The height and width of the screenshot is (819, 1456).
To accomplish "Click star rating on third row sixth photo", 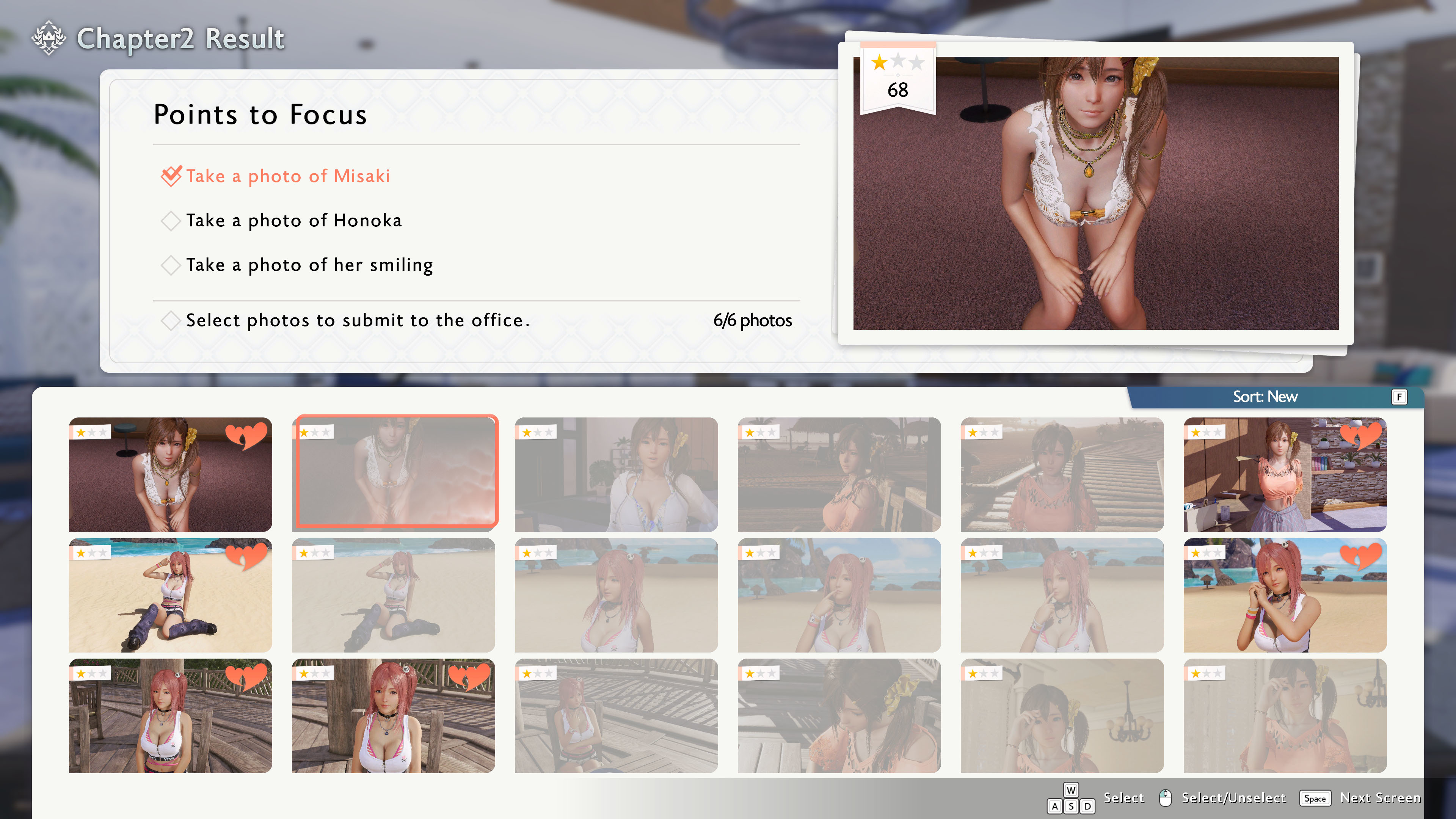I will click(x=1205, y=673).
